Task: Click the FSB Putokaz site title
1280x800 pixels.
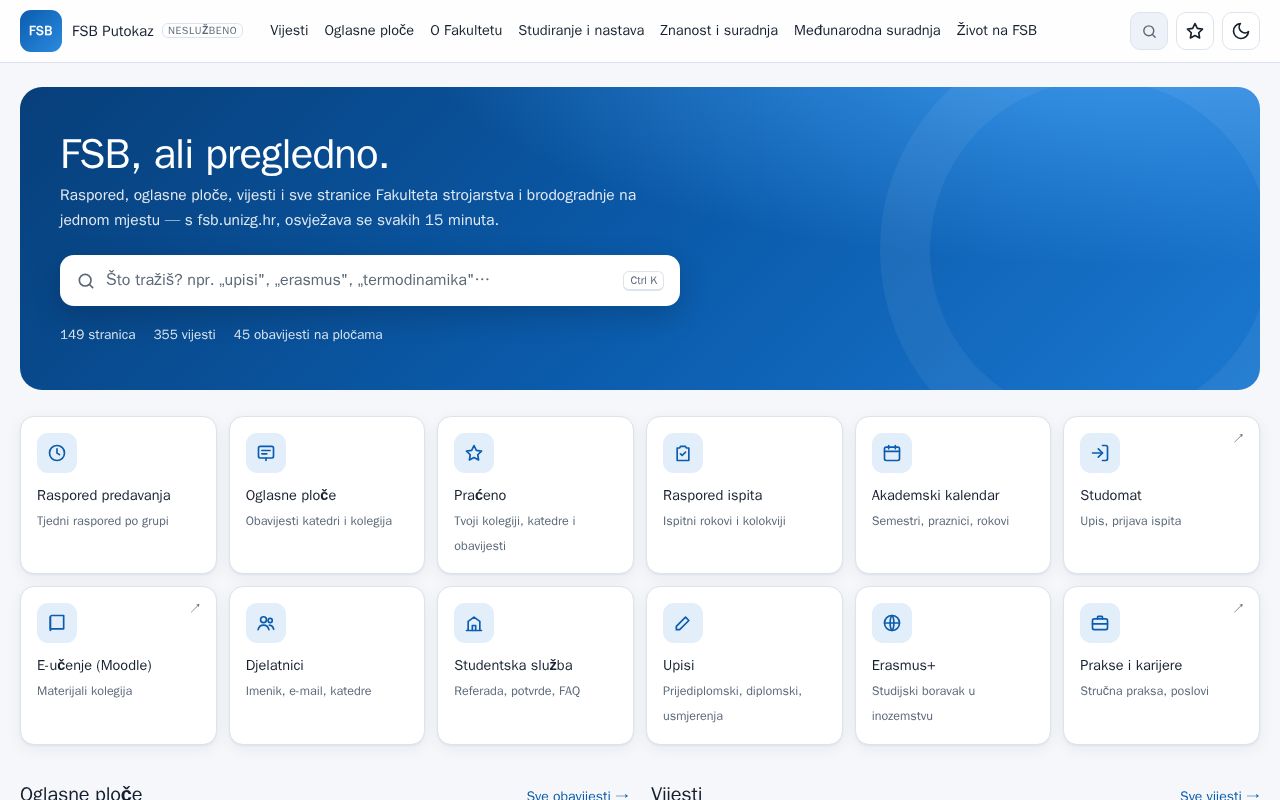Action: click(113, 31)
